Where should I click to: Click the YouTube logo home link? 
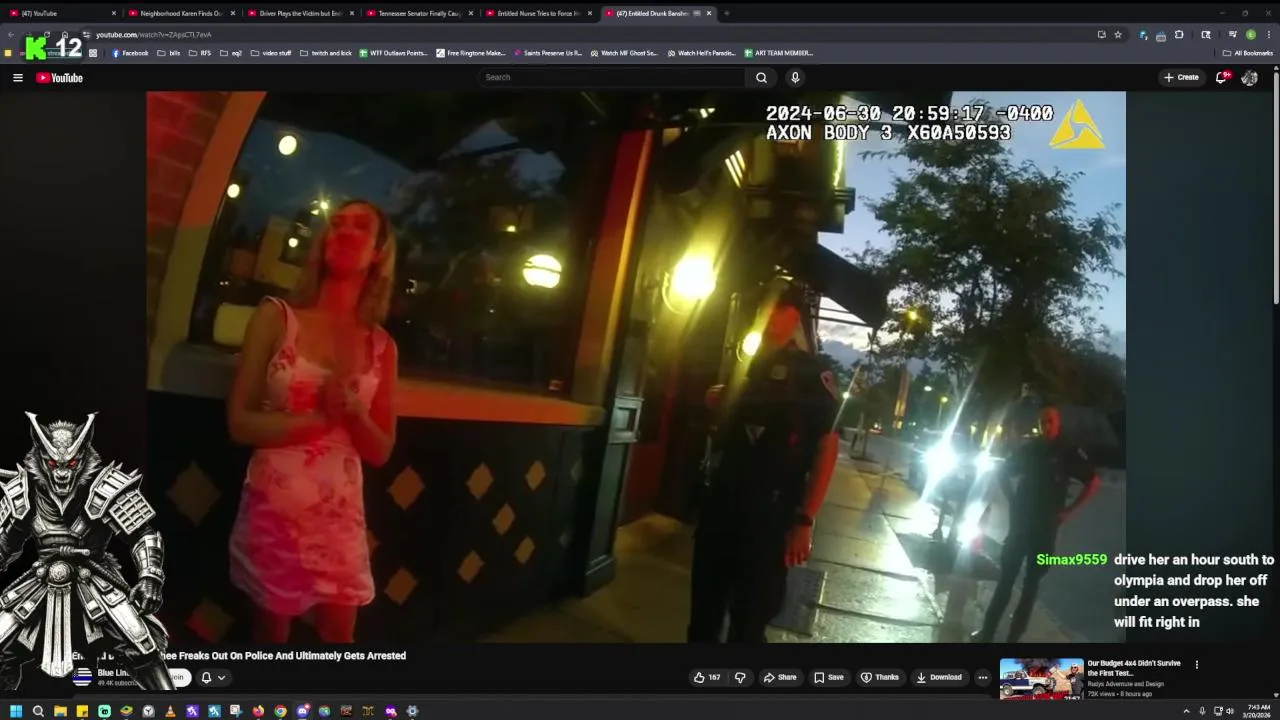[x=59, y=77]
